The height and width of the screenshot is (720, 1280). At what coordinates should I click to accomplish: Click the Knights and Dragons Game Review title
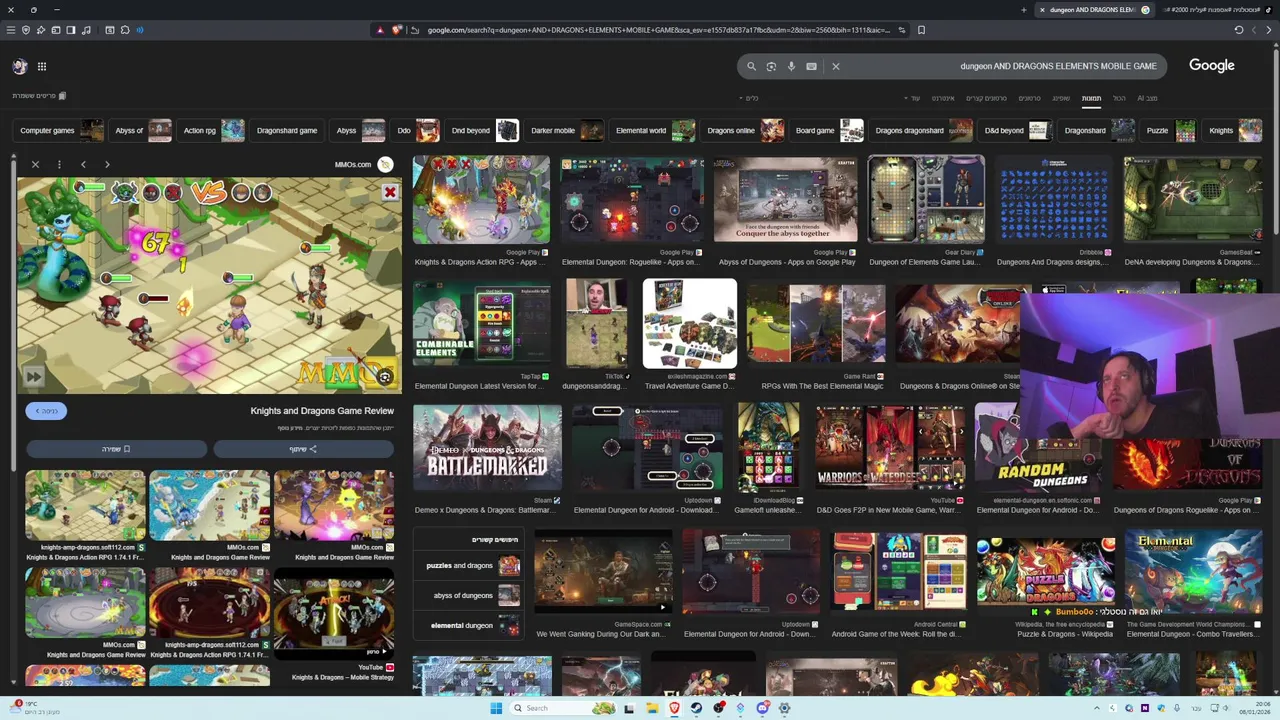click(322, 411)
